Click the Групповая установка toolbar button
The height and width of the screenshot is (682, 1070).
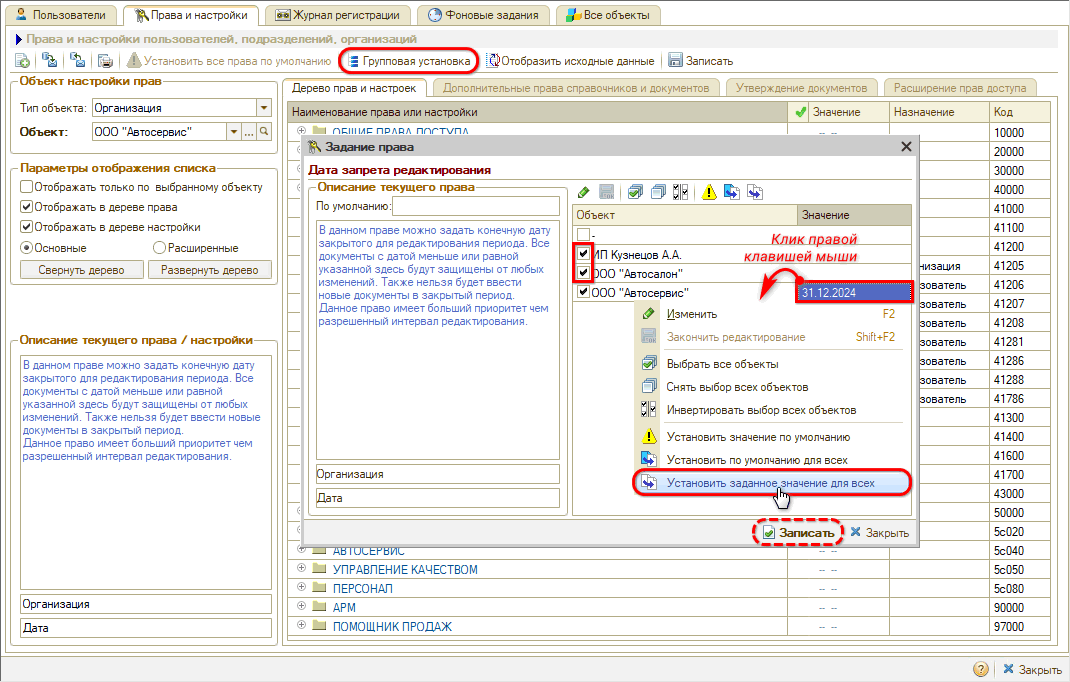tap(407, 61)
